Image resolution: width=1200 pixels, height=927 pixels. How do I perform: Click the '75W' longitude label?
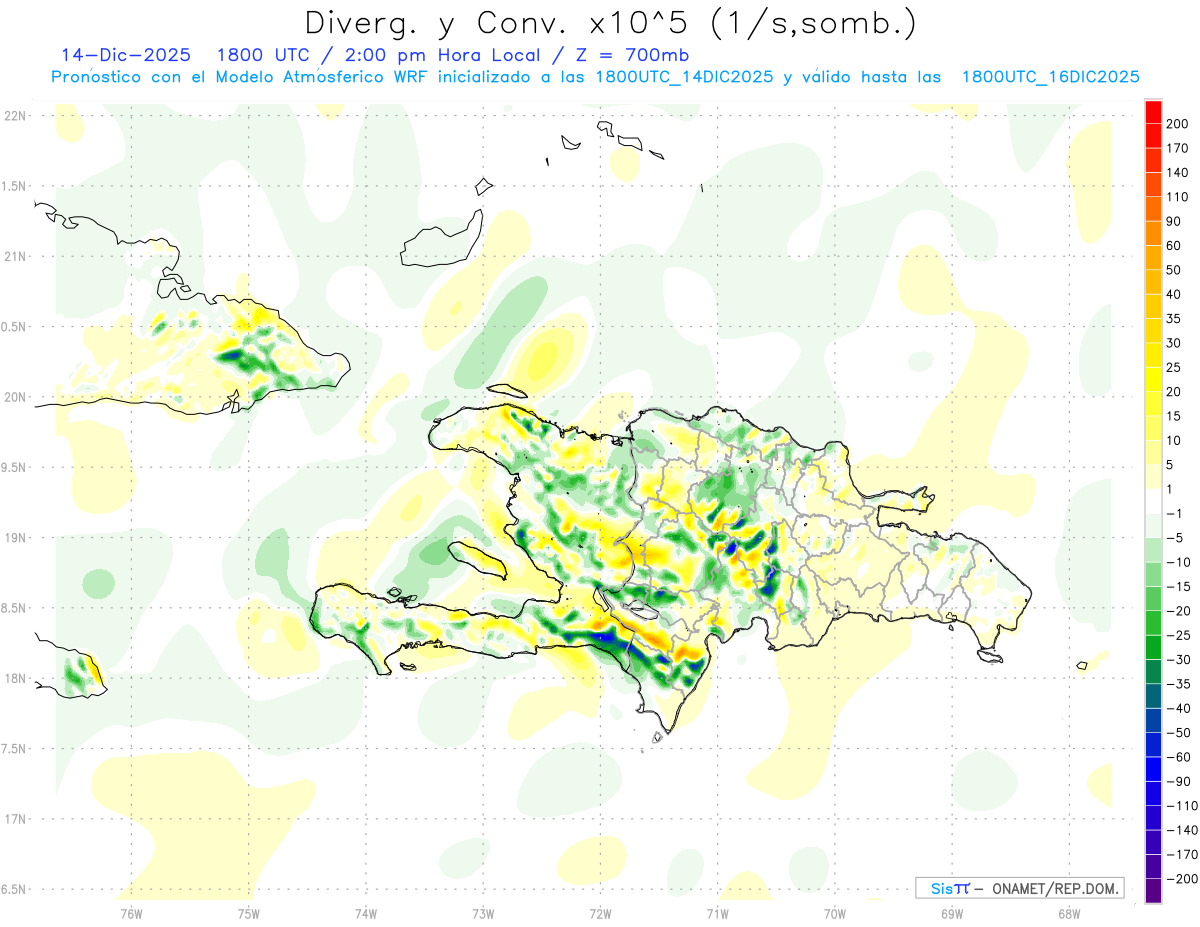[248, 913]
